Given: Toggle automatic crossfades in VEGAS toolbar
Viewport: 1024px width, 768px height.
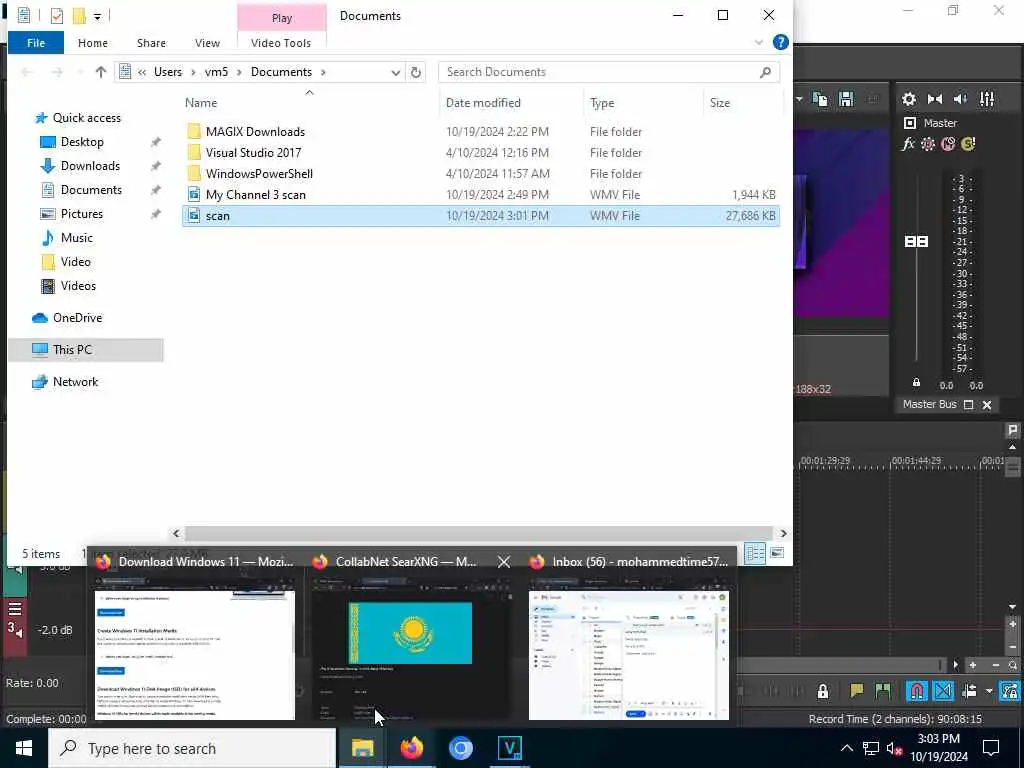Looking at the screenshot, I should point(943,691).
